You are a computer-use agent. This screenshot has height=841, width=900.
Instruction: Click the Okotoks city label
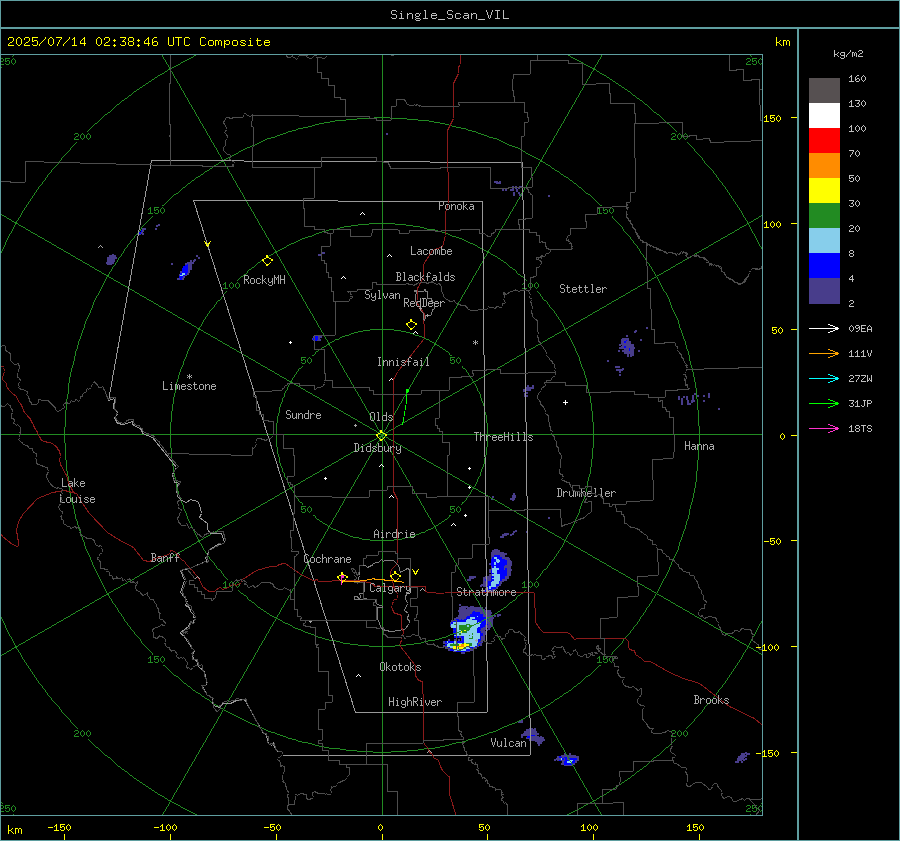click(400, 667)
